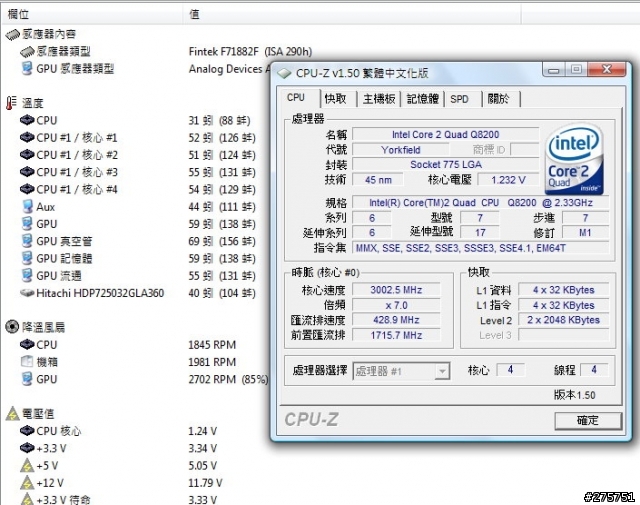Click the +5 V lightning icon

[x=27, y=465]
